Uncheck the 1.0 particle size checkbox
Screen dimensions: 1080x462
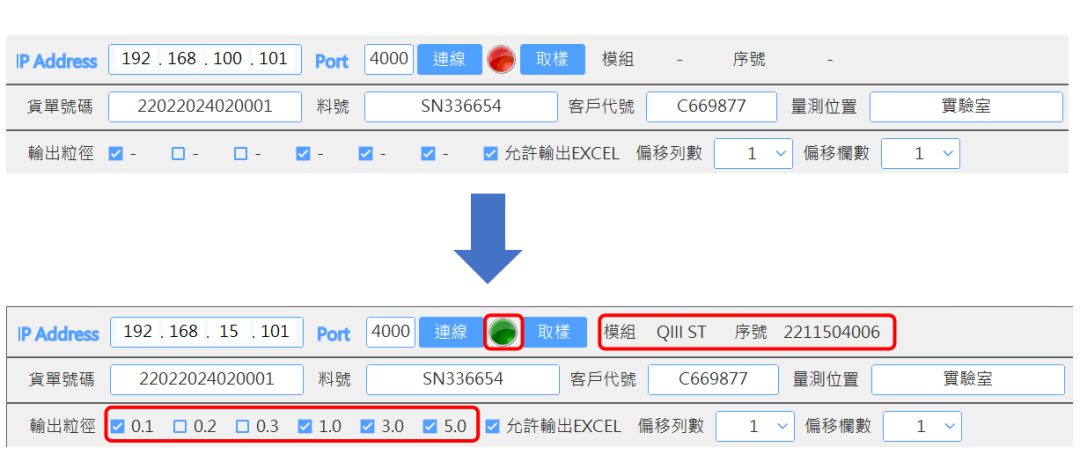pyautogui.click(x=304, y=426)
